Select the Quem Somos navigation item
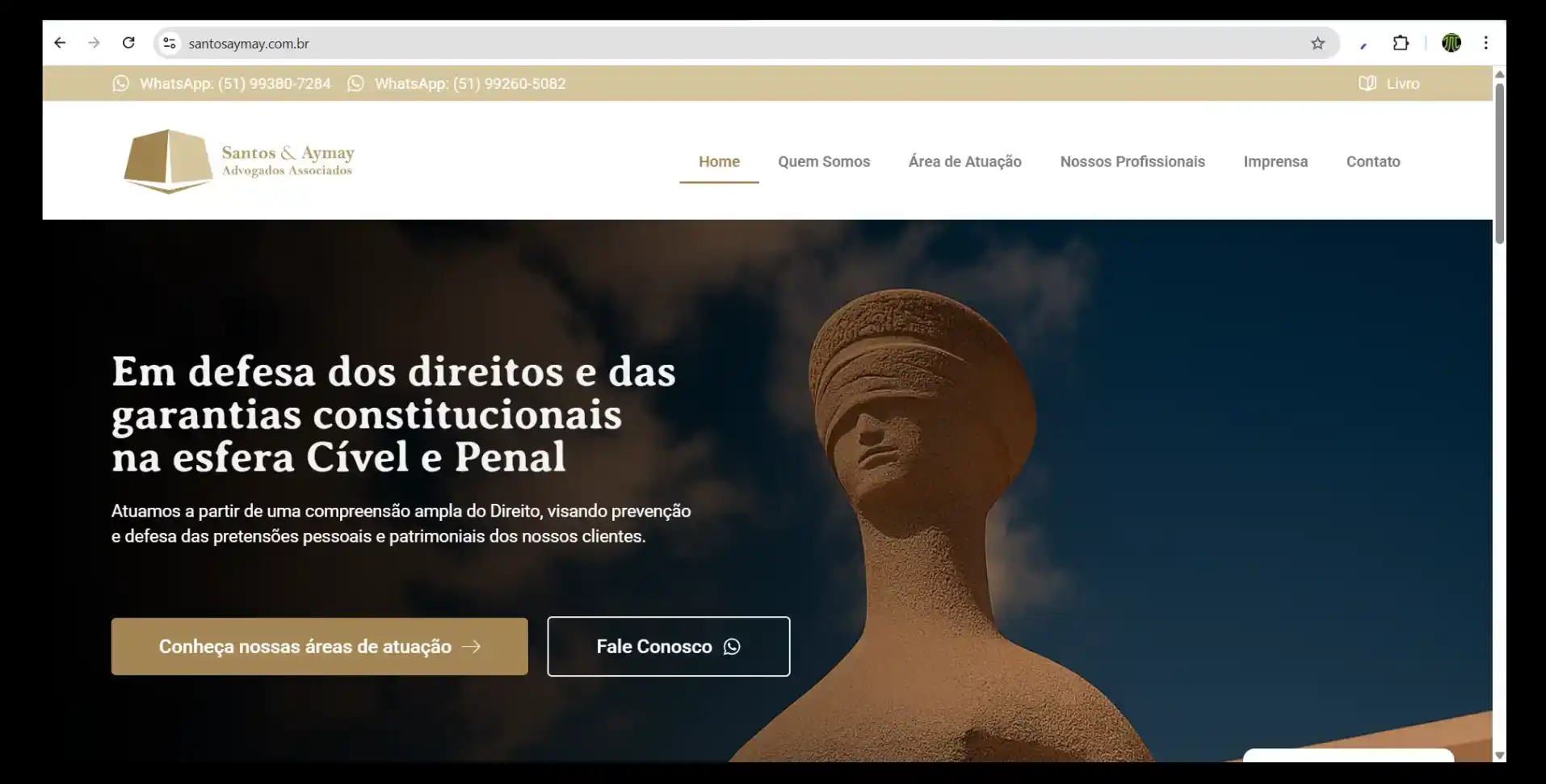Screen dimensions: 1546x784 coord(824,161)
